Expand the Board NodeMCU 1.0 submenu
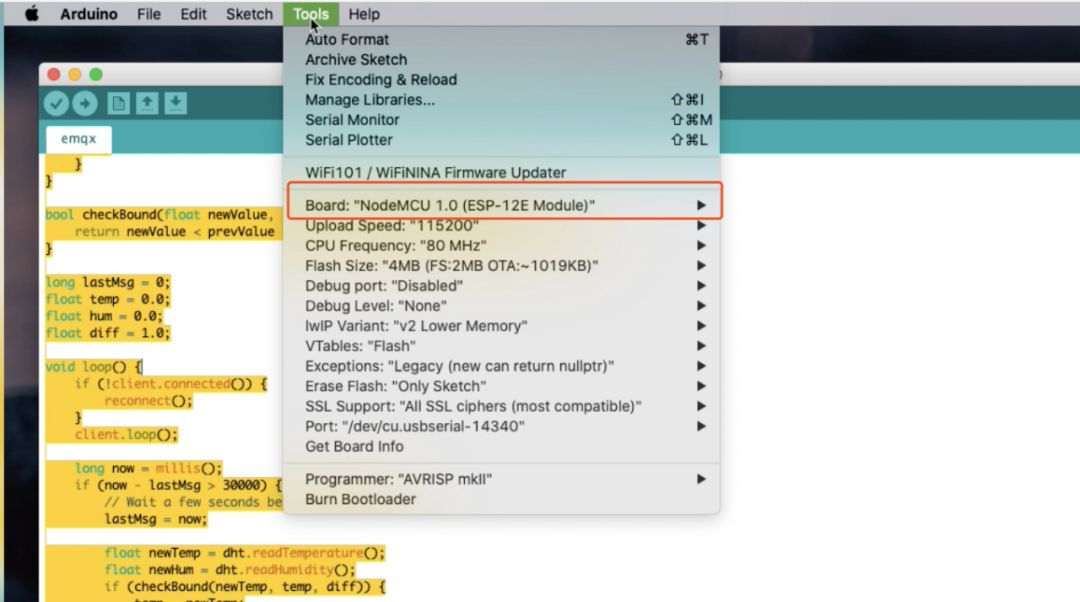The image size is (1080, 602). 501,205
